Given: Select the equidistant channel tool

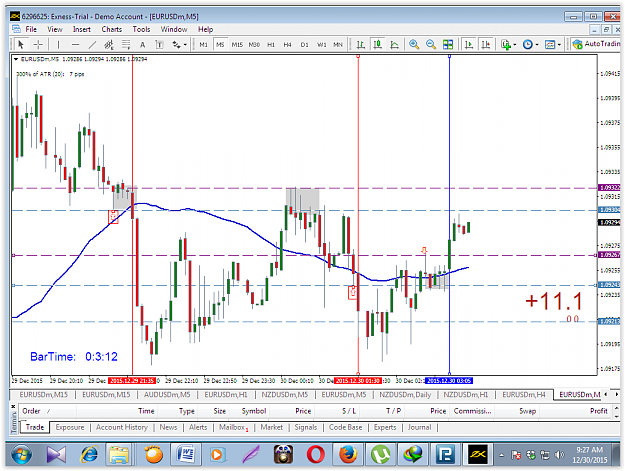Looking at the screenshot, I should [109, 44].
